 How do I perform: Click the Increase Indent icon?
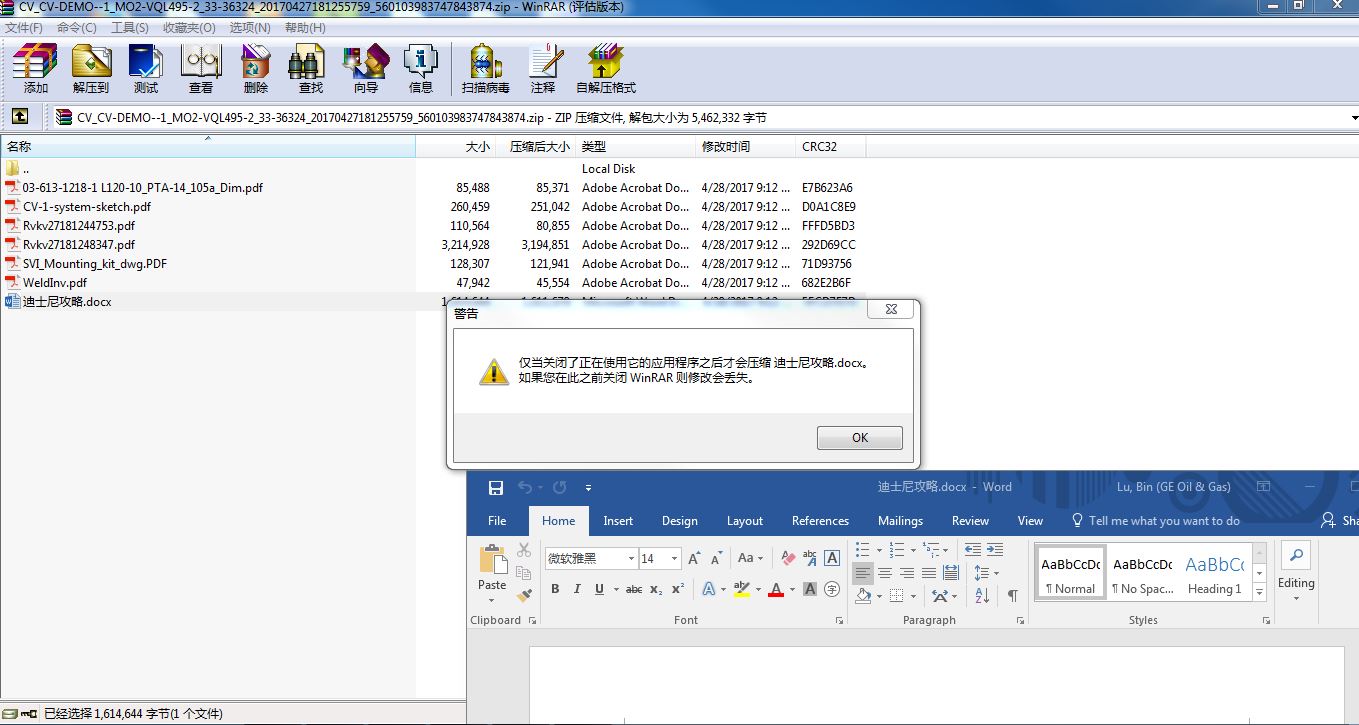pyautogui.click(x=995, y=549)
